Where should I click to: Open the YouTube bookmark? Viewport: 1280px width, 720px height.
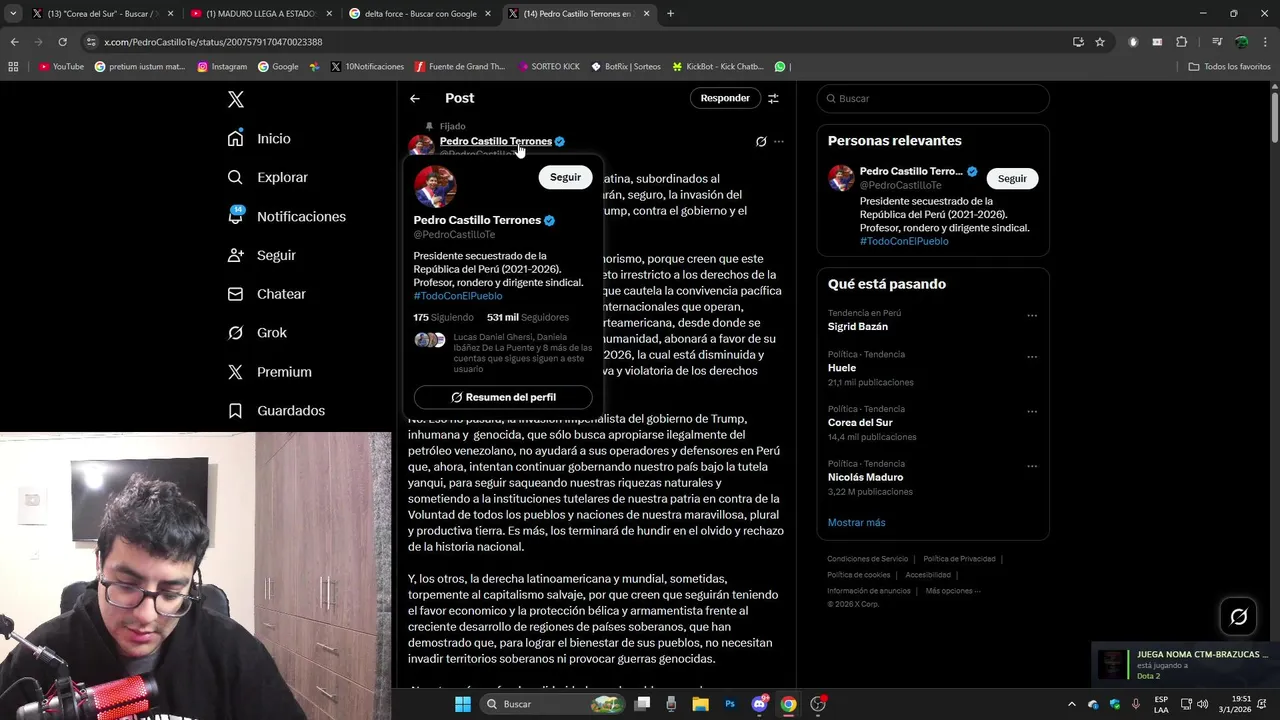[61, 67]
